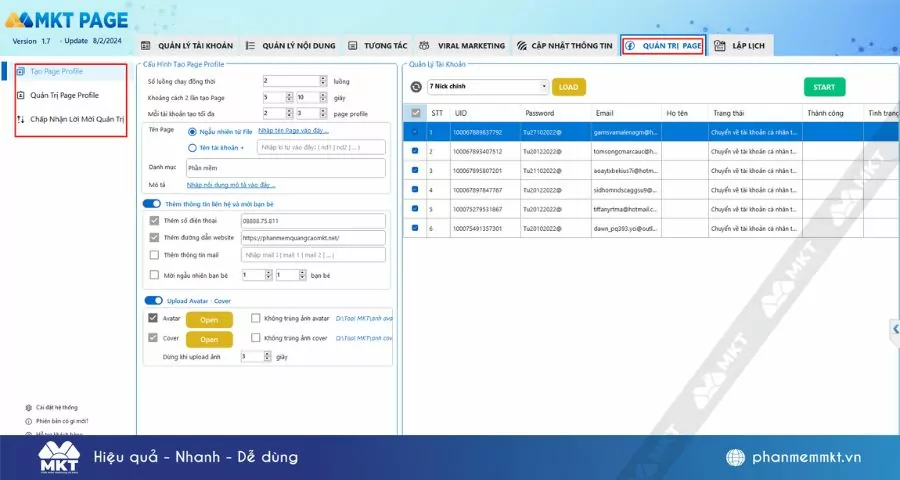Click the Lập Lịch calendar icon
This screenshot has width=900, height=480.
click(x=719, y=45)
